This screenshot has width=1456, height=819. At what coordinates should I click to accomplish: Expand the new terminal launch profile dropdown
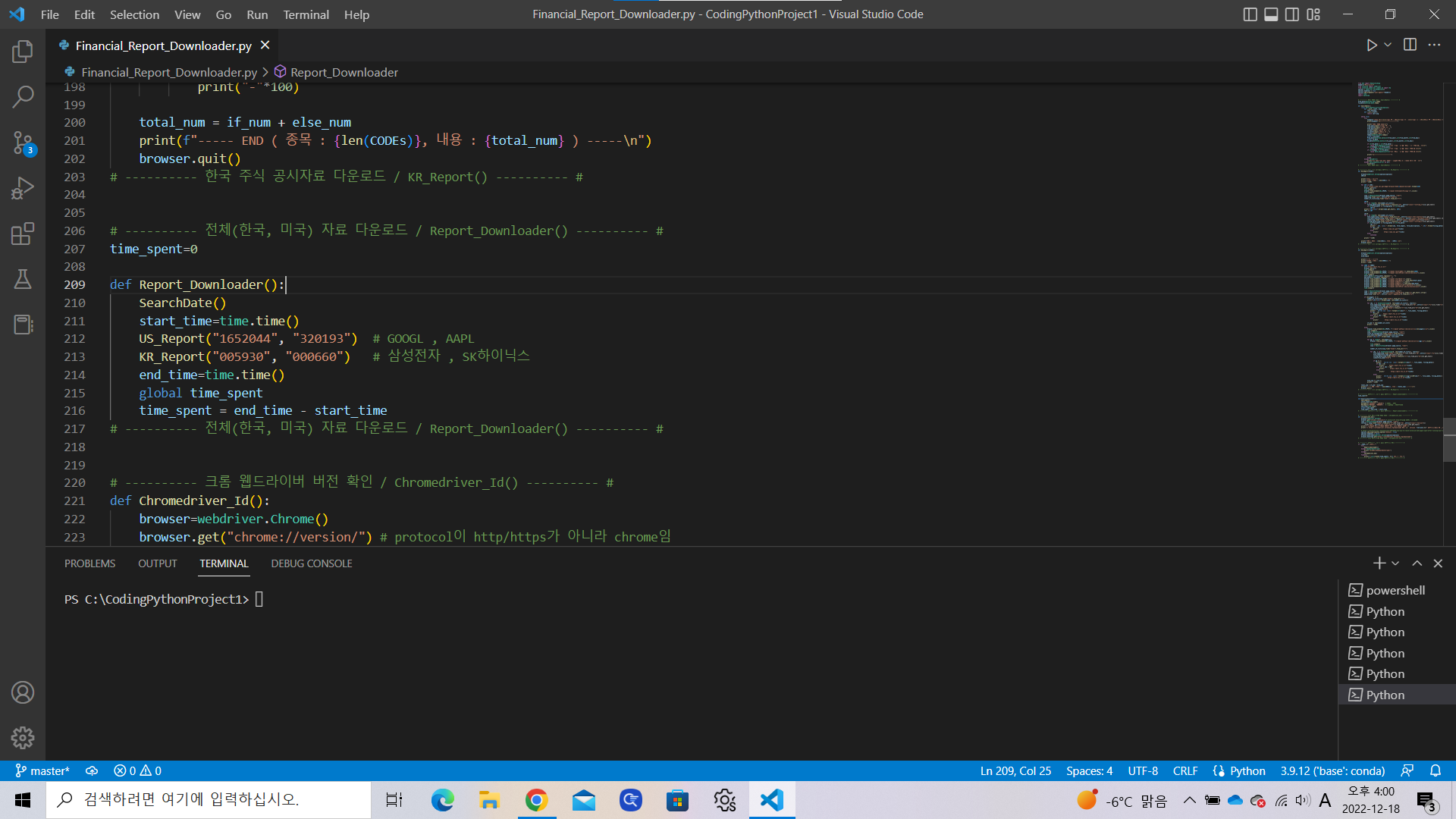point(1395,563)
